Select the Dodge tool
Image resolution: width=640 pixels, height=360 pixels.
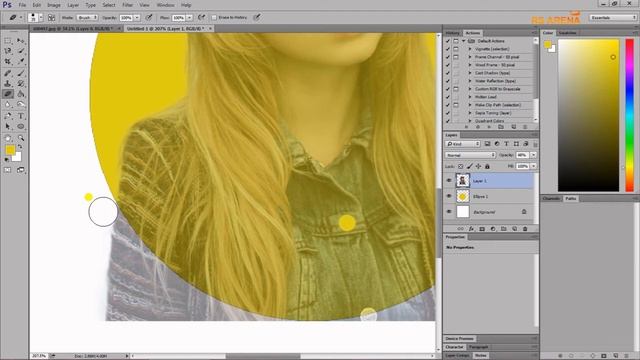pyautogui.click(x=21, y=104)
